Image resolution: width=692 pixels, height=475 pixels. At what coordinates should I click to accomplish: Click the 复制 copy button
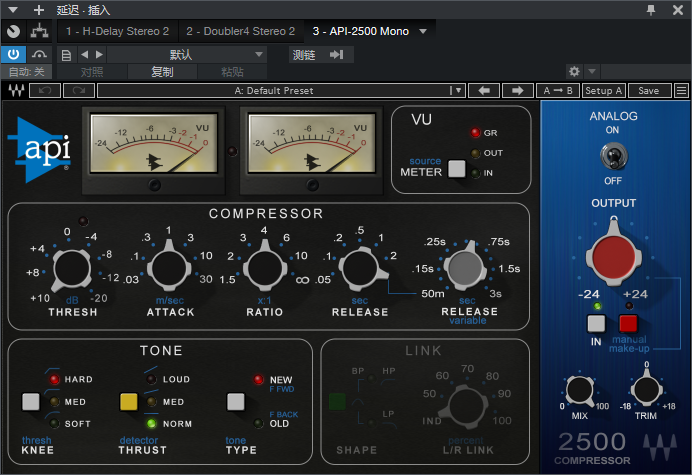(162, 72)
